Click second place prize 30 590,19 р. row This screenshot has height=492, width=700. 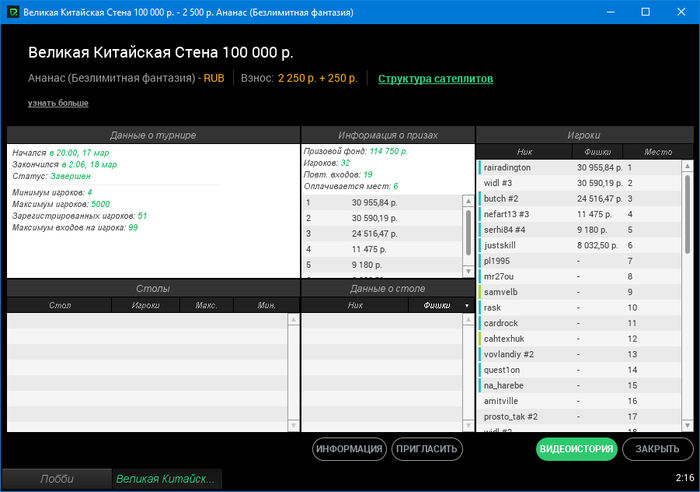(x=383, y=218)
